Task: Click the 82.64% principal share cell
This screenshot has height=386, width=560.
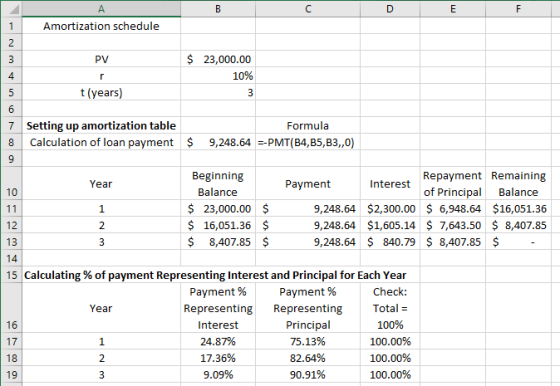Action: click(x=308, y=358)
